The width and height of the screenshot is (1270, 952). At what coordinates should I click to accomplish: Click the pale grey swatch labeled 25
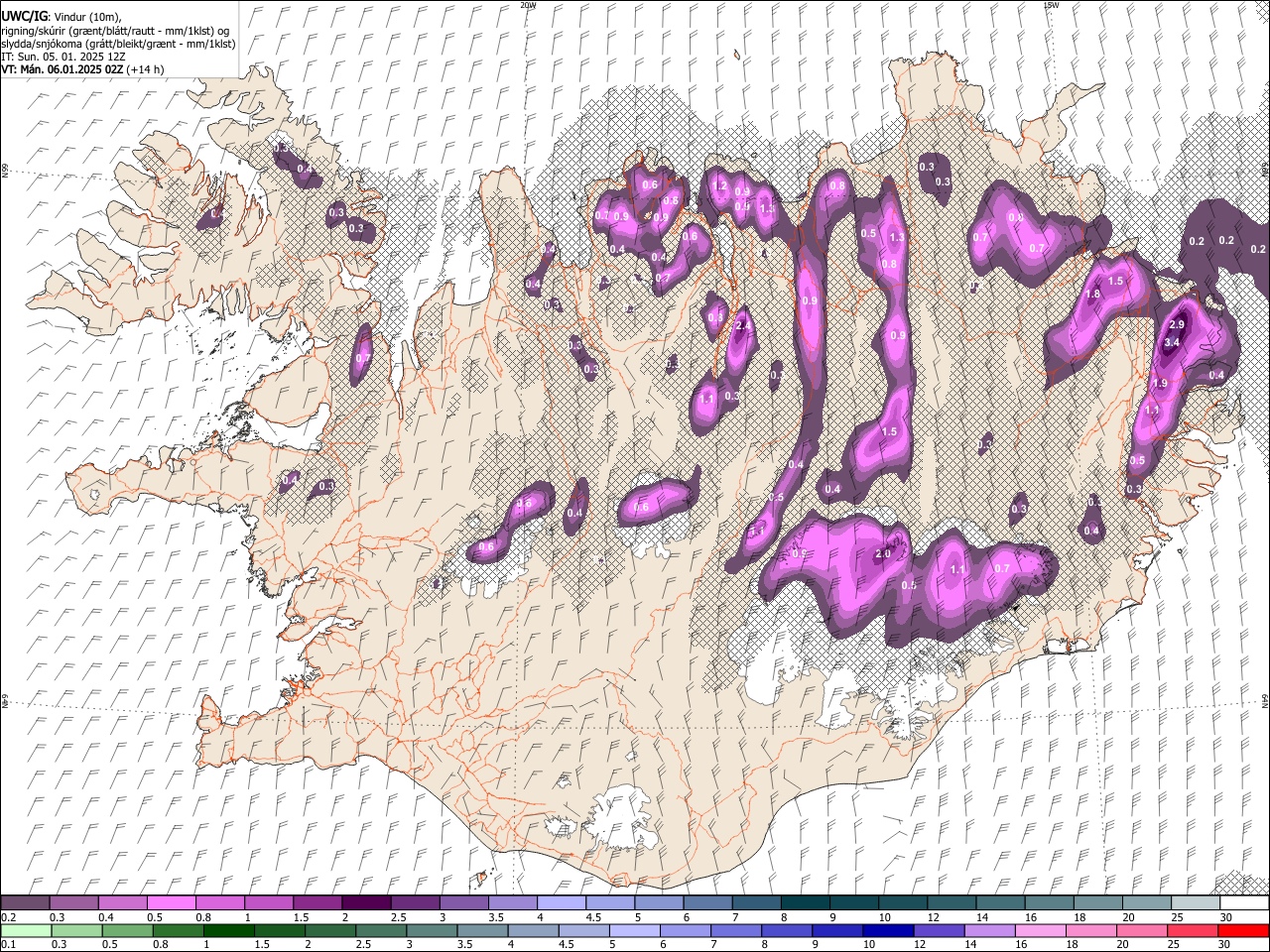[1196, 903]
